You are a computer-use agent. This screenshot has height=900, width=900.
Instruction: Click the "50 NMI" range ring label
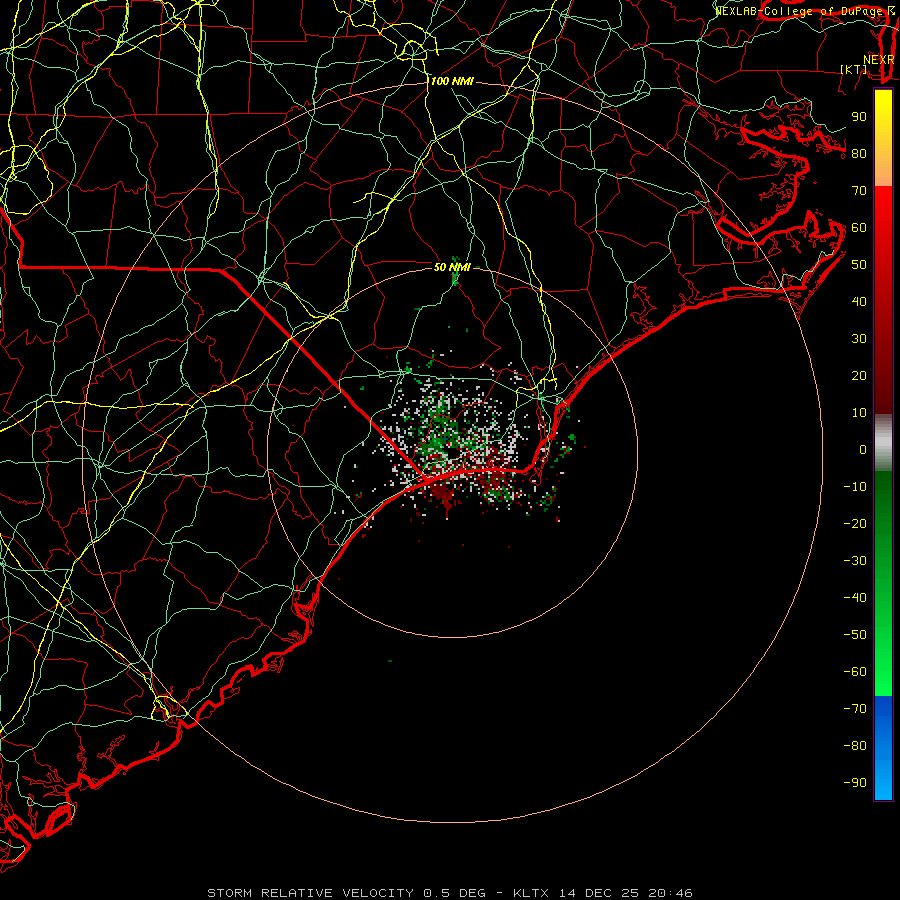coord(452,267)
